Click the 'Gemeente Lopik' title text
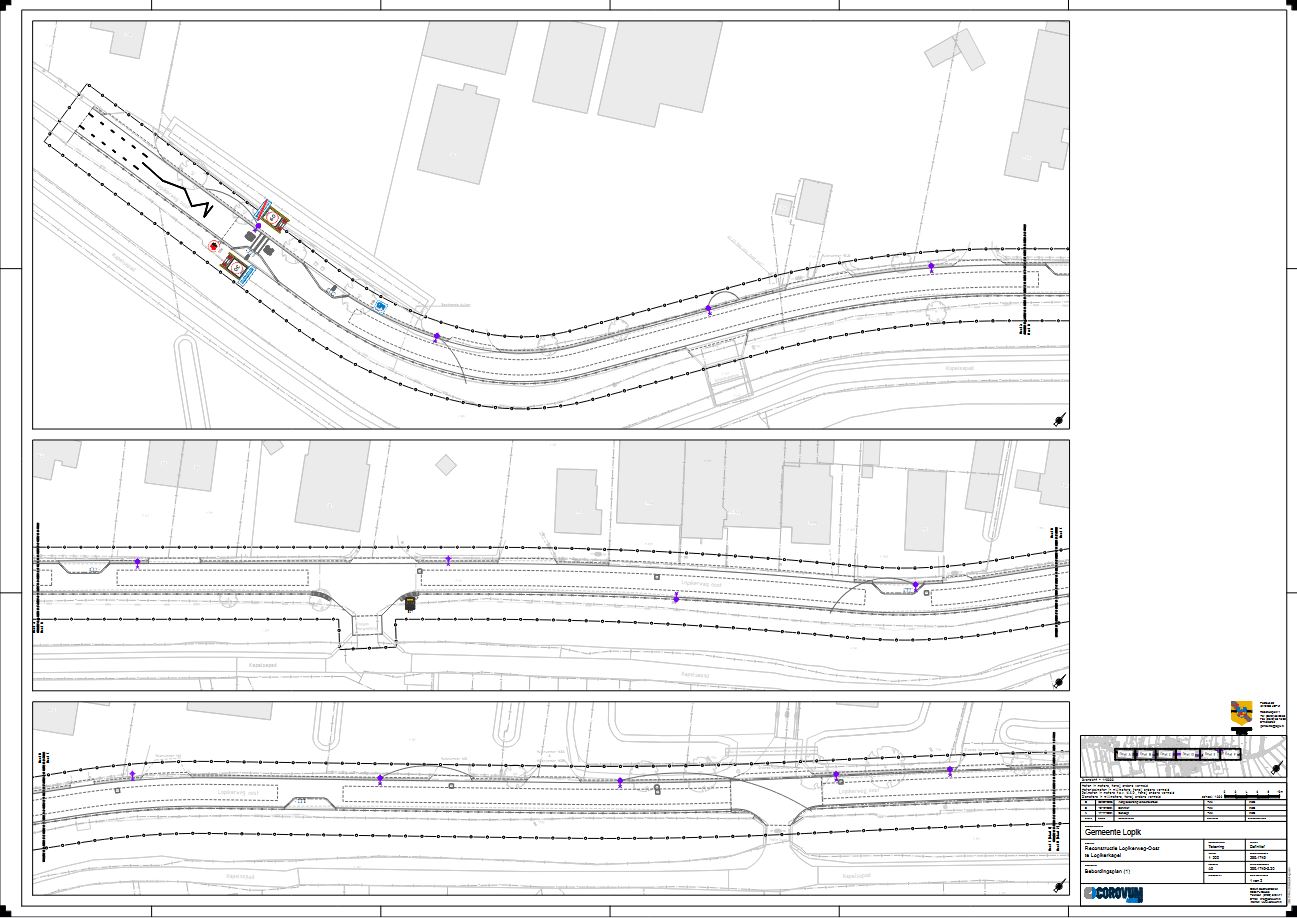The width and height of the screenshot is (1297, 918). (x=1112, y=832)
